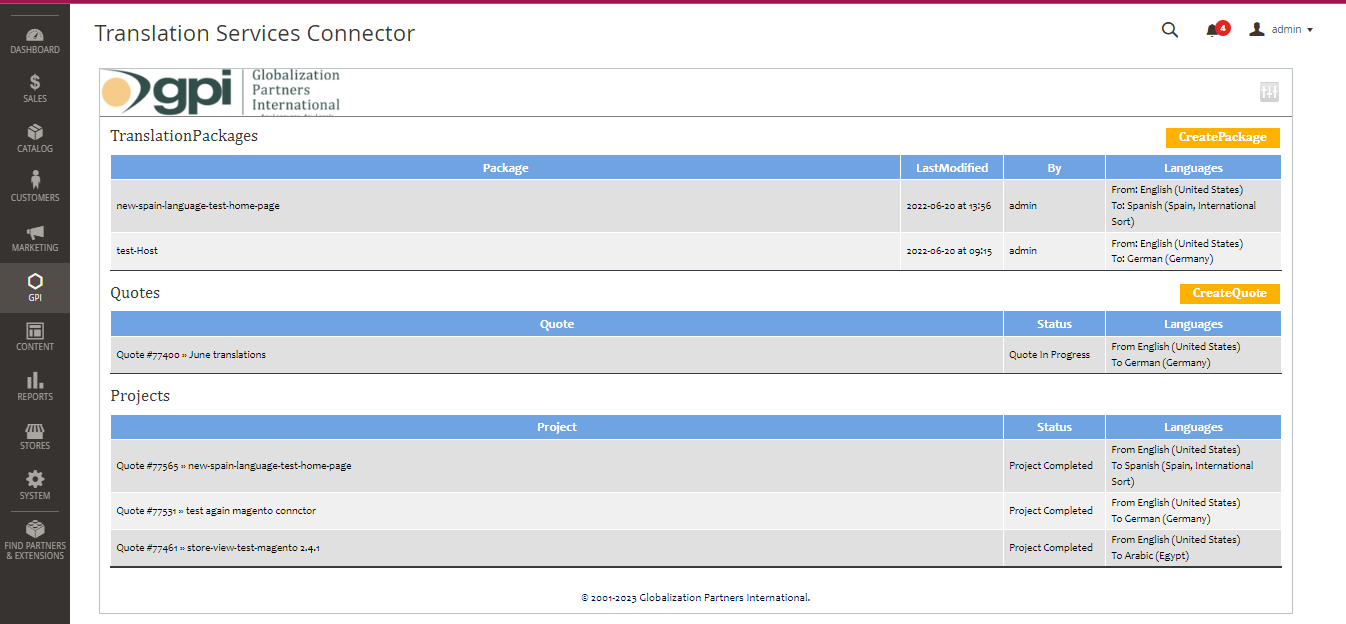1346x624 pixels.
Task: Open the Stores section
Action: pos(35,436)
